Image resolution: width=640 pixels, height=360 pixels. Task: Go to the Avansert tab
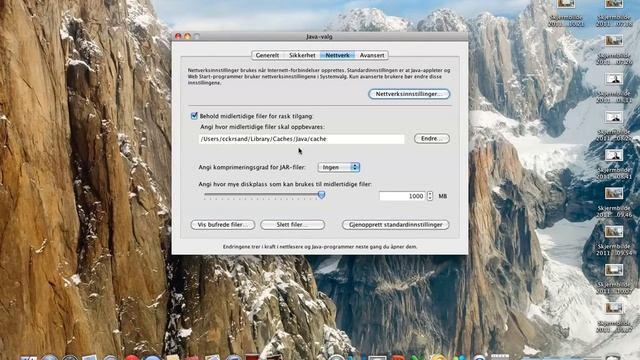click(x=372, y=55)
